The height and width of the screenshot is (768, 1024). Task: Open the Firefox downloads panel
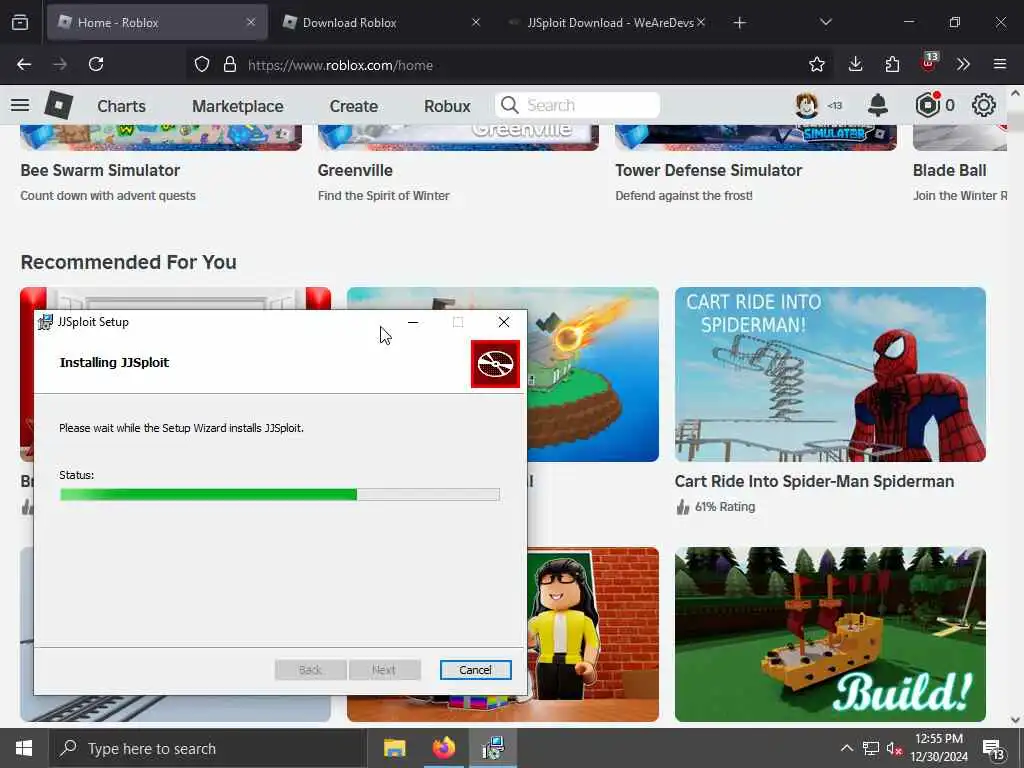(x=856, y=65)
